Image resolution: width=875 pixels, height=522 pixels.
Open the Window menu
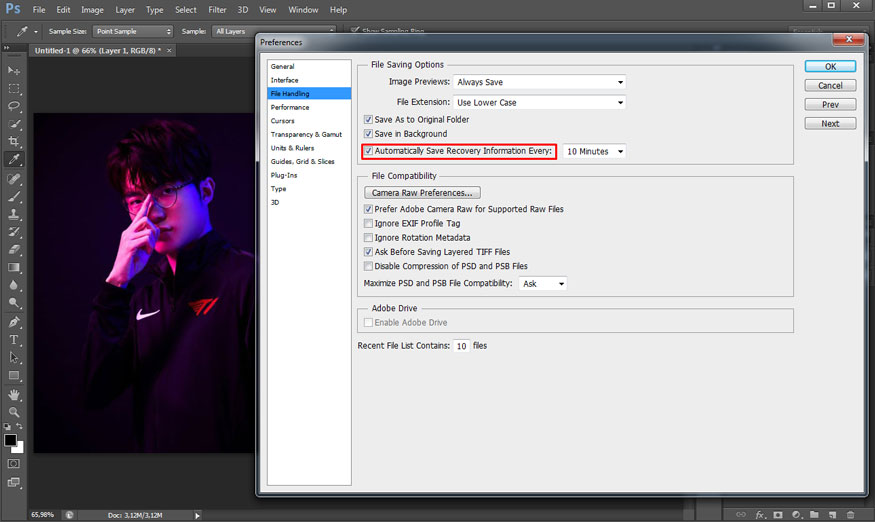point(303,10)
